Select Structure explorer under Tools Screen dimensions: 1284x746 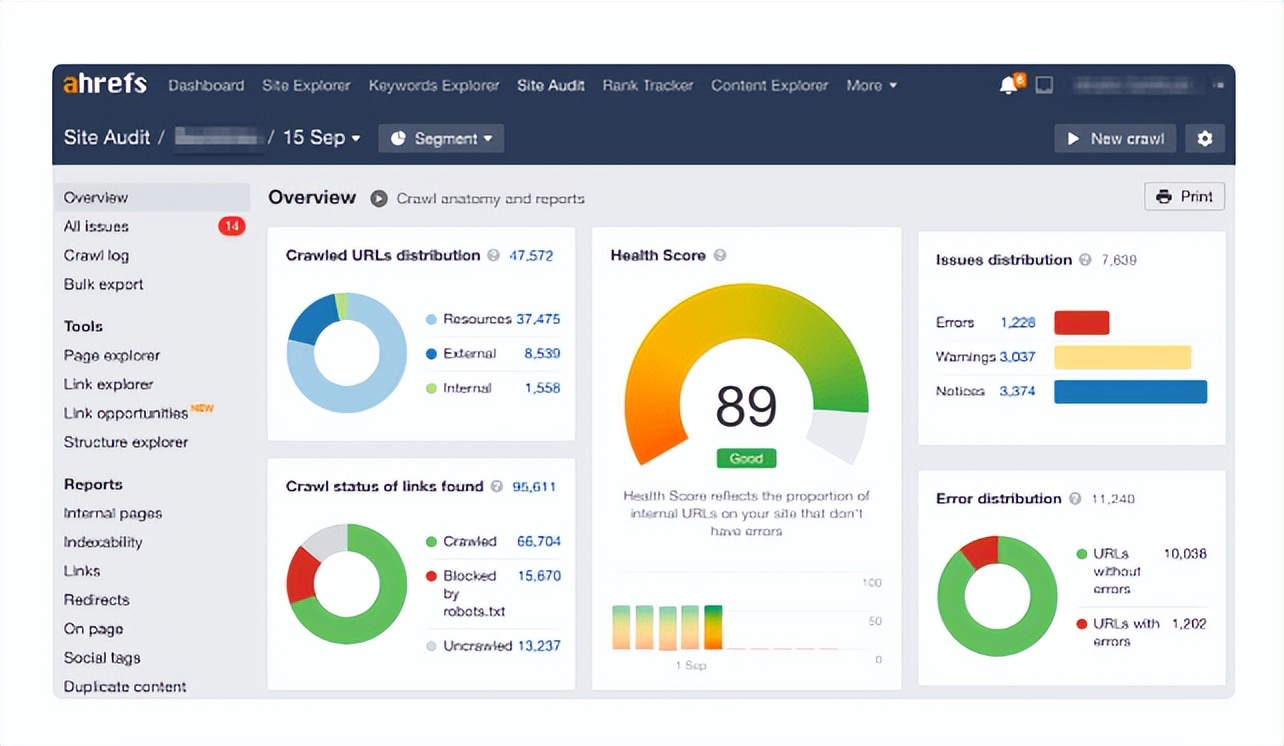pos(126,442)
